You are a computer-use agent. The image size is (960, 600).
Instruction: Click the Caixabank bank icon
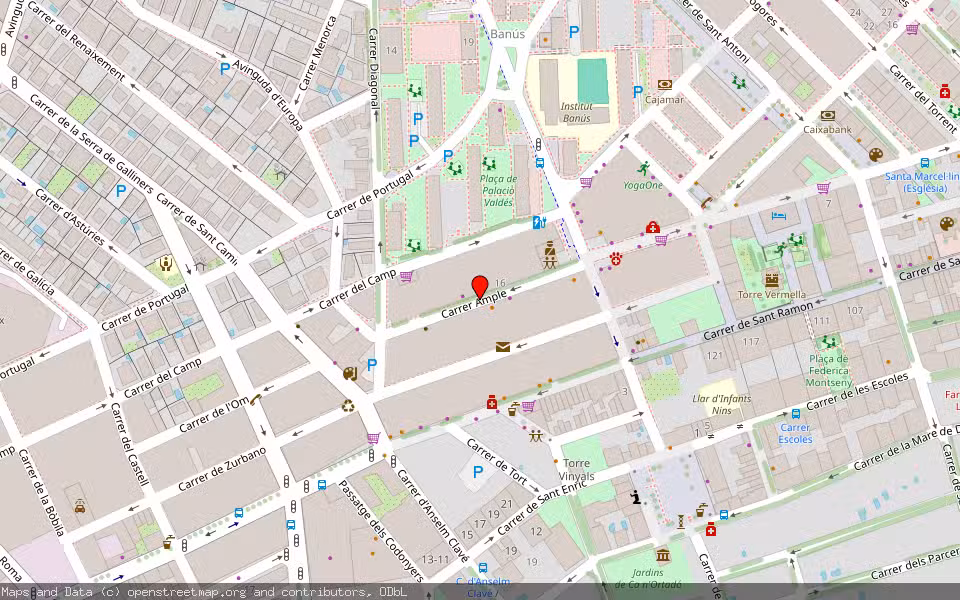coord(827,115)
